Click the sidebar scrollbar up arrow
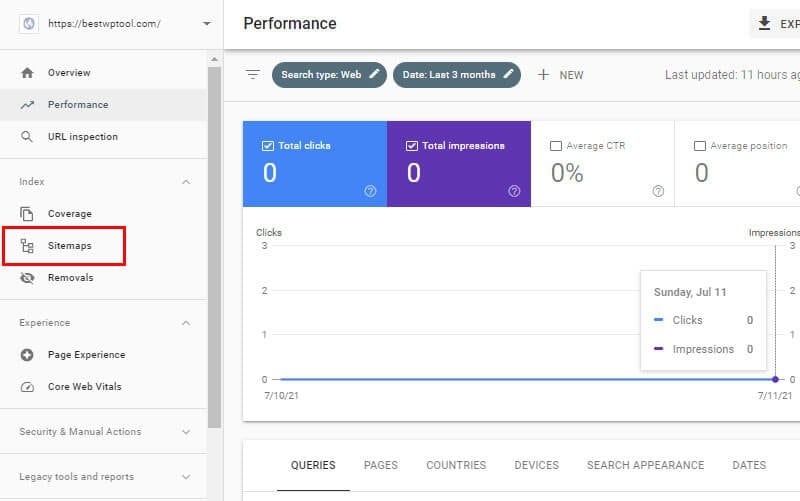The image size is (800, 501). (214, 60)
